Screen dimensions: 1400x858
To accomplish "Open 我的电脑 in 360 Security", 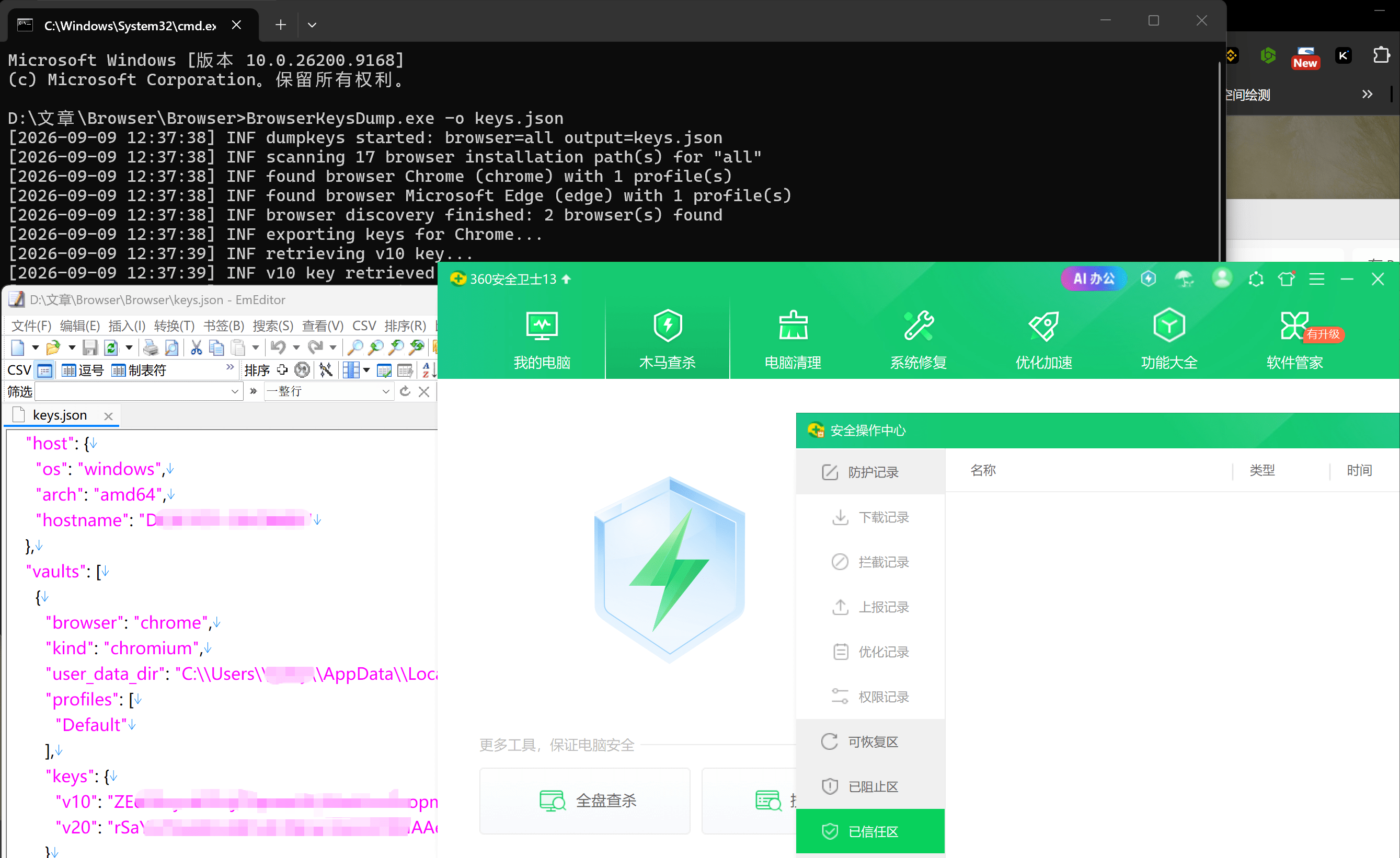I will [x=542, y=340].
